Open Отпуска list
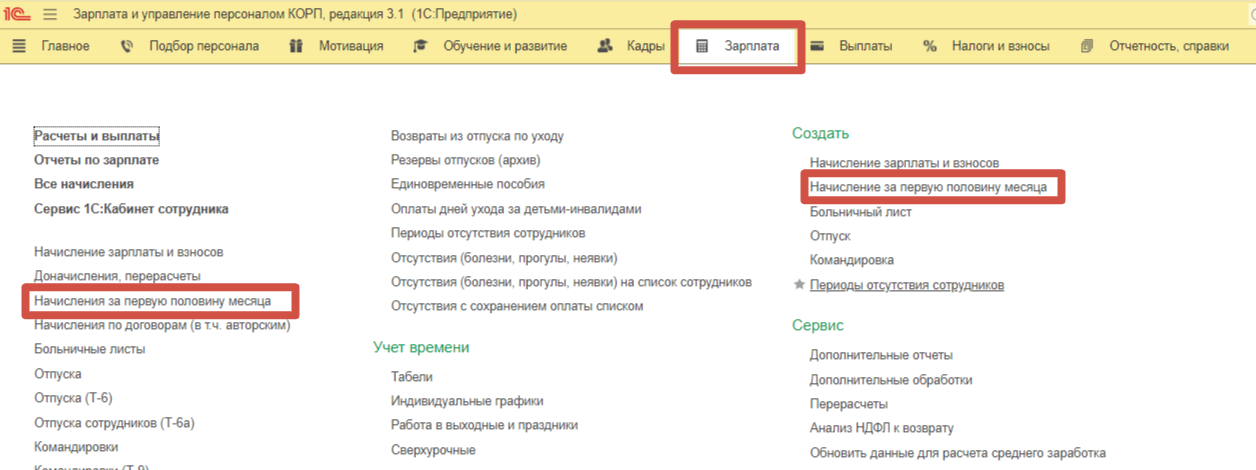The height and width of the screenshot is (470, 1256). pos(58,373)
